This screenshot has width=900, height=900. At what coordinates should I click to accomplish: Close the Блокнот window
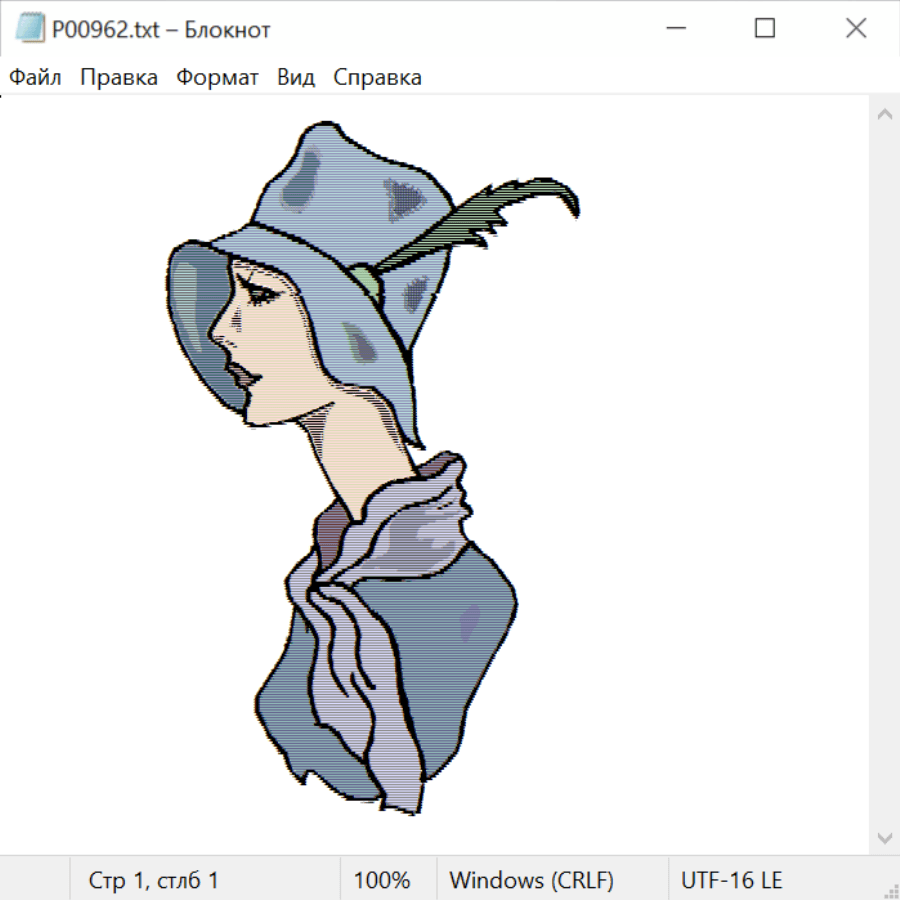[x=856, y=29]
